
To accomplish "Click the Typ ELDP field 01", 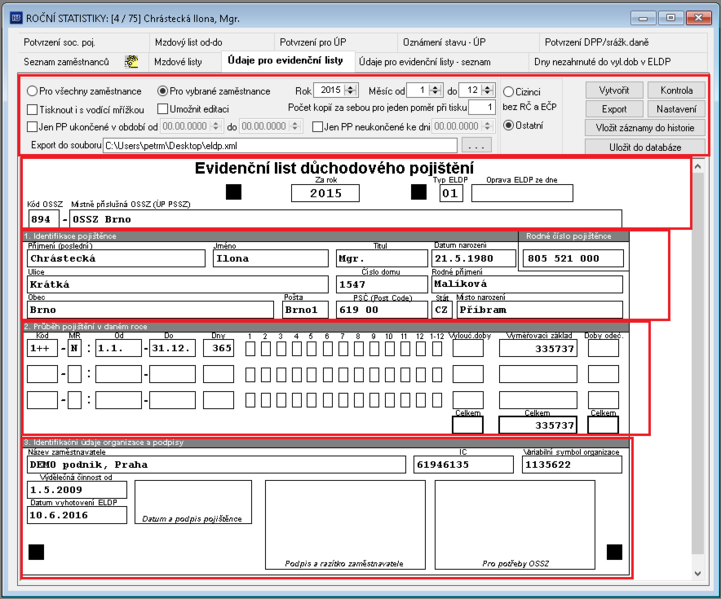I will pyautogui.click(x=451, y=193).
